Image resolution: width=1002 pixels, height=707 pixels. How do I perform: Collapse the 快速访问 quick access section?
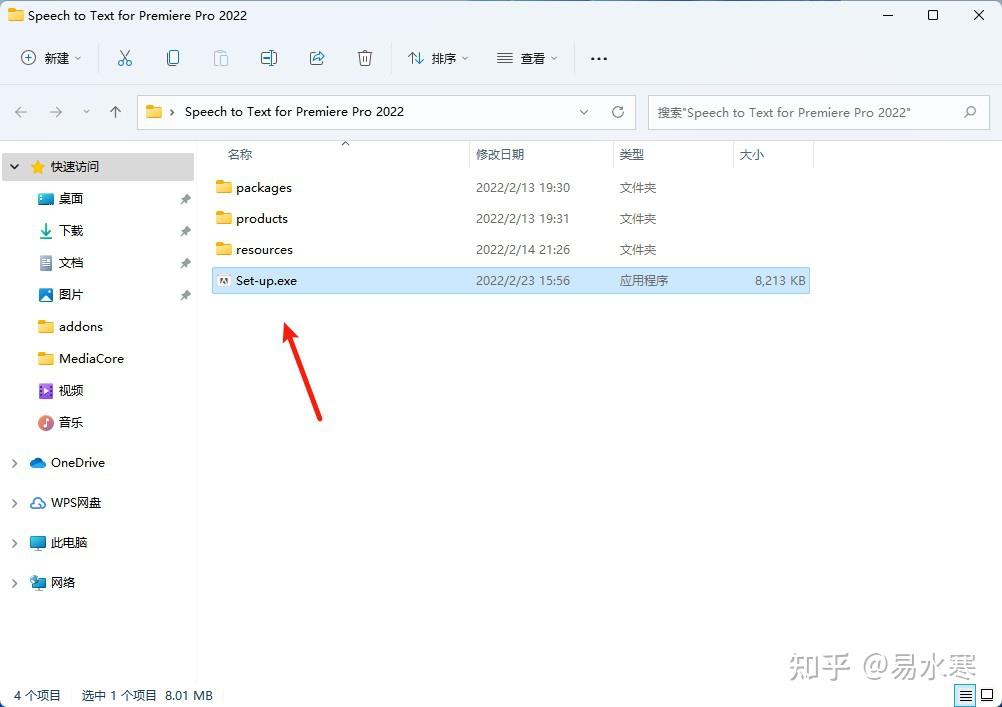(x=15, y=167)
